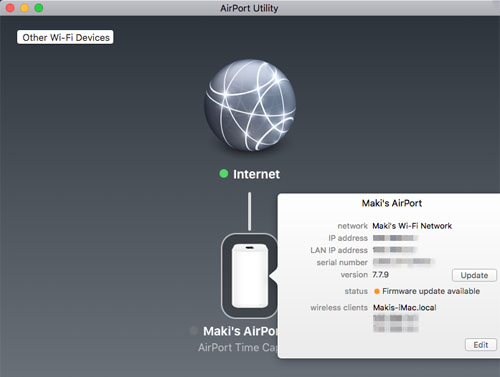
Task: Click the green Internet status dot
Action: (x=224, y=174)
